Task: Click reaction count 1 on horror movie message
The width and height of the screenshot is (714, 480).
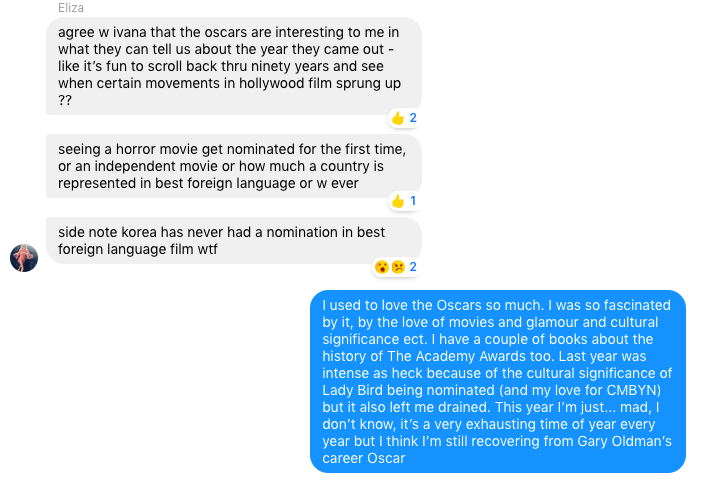Action: click(412, 201)
